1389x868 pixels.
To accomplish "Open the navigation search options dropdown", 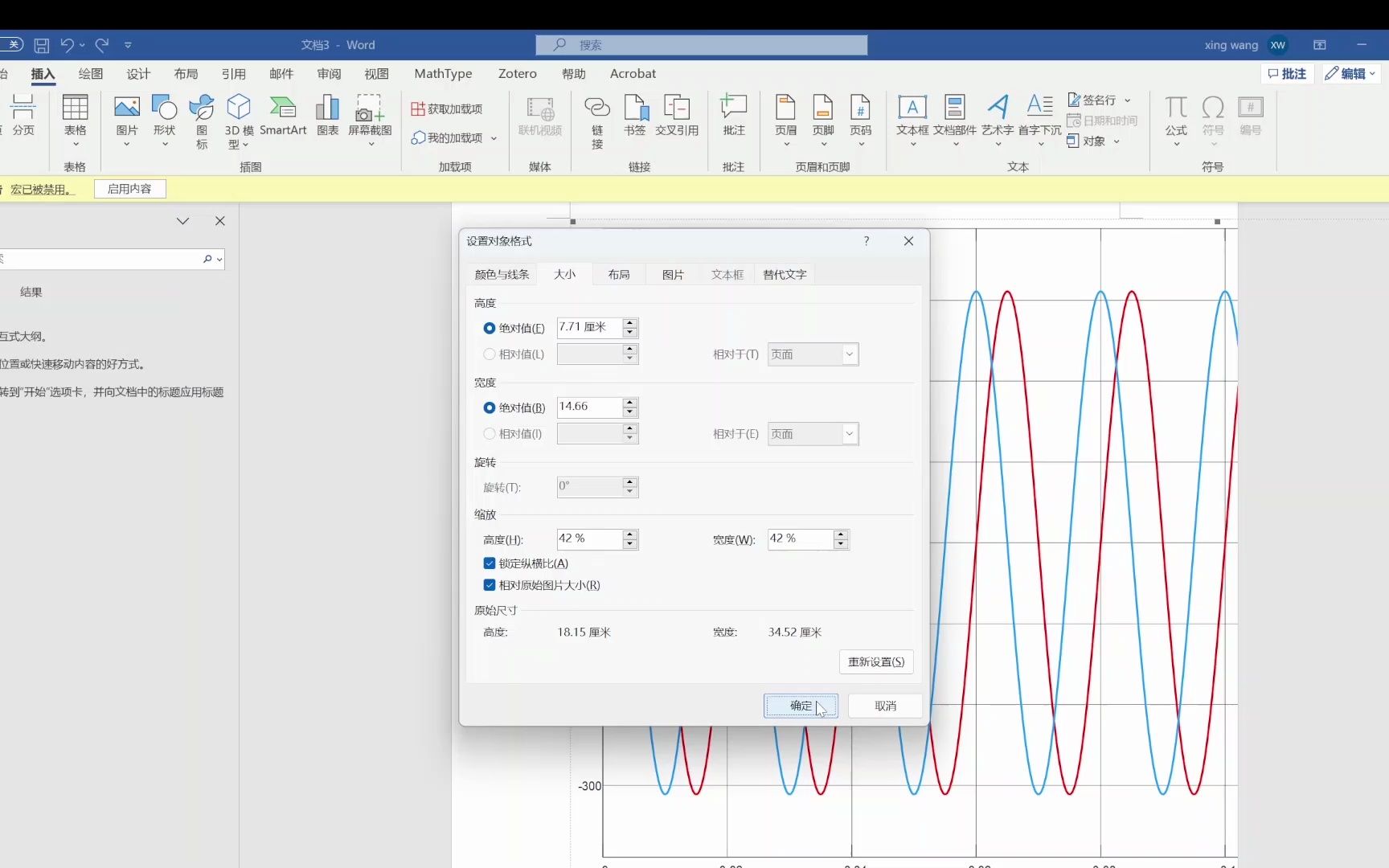I will point(219,260).
